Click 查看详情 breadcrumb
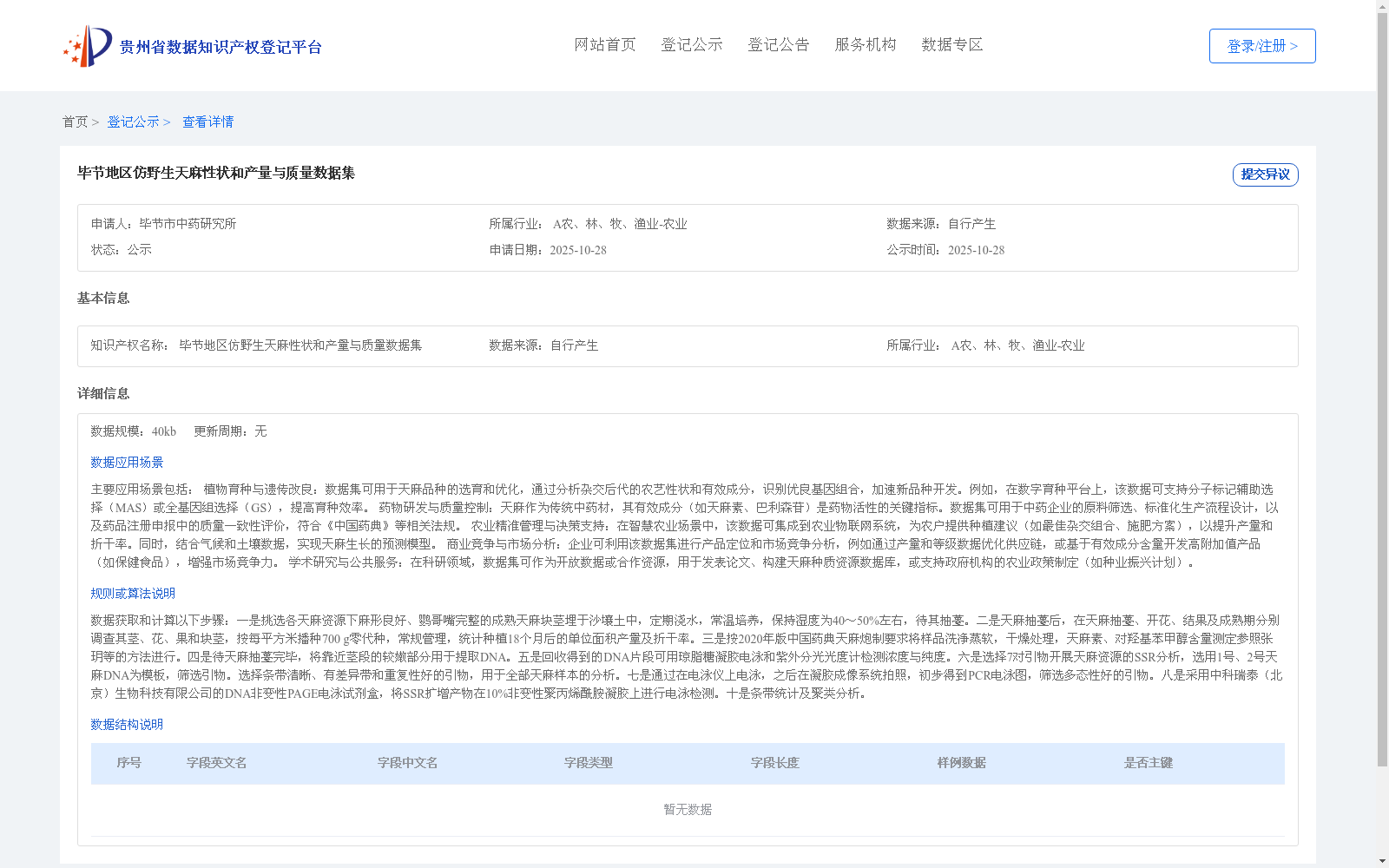This screenshot has width=1389, height=868. coord(207,122)
